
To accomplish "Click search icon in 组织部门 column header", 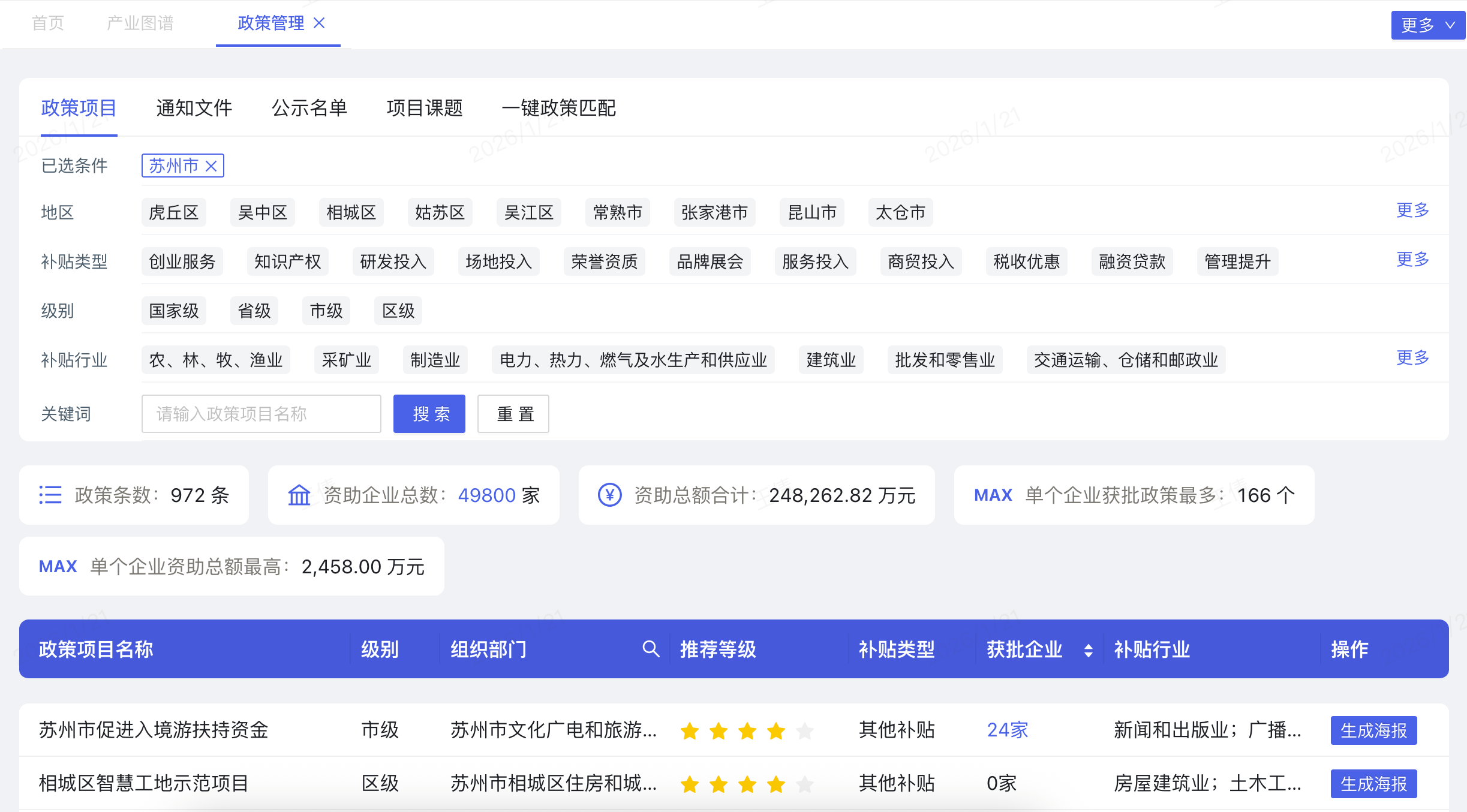I will click(x=651, y=649).
